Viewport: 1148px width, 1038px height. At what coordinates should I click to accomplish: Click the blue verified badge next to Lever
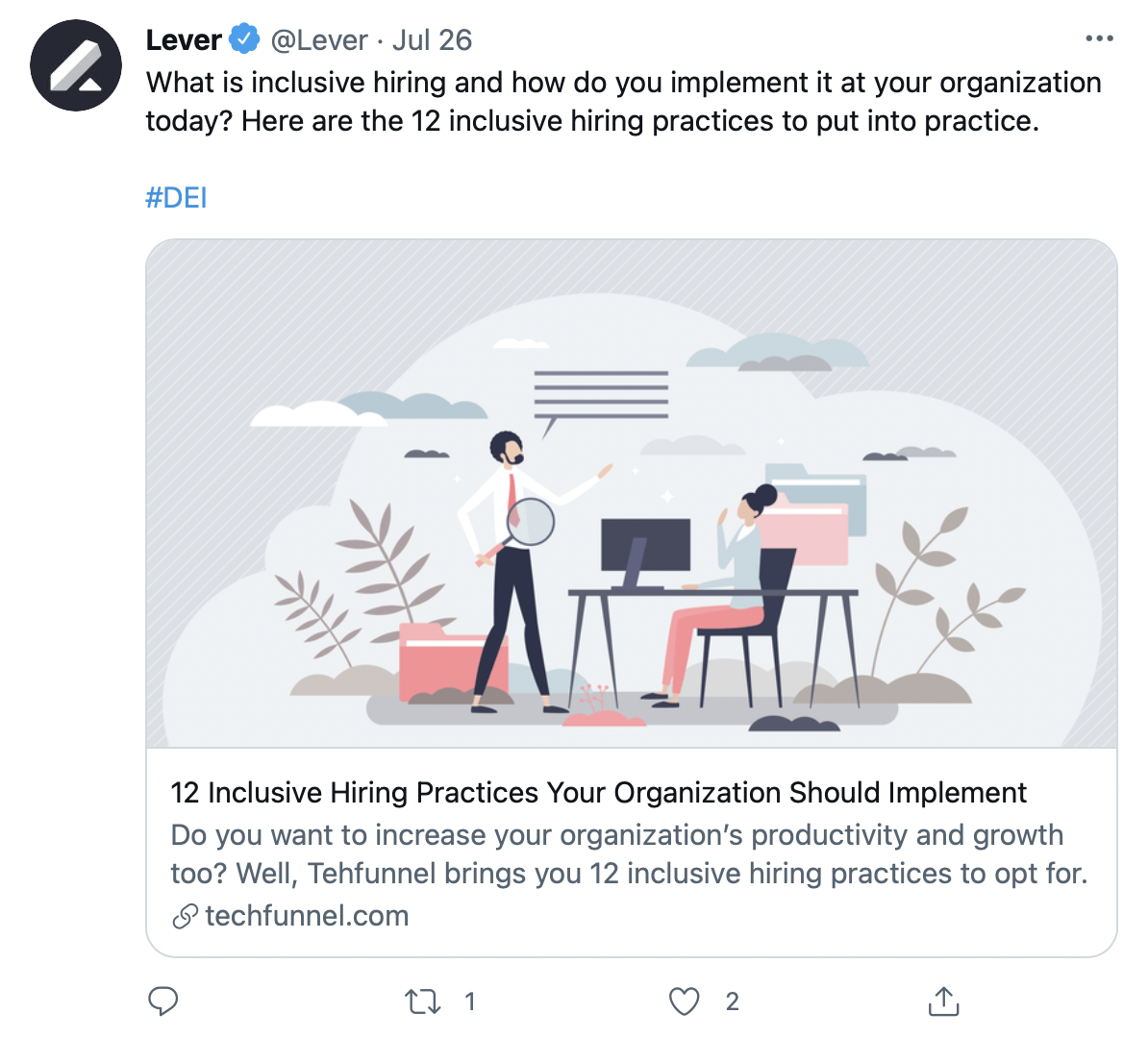244,38
